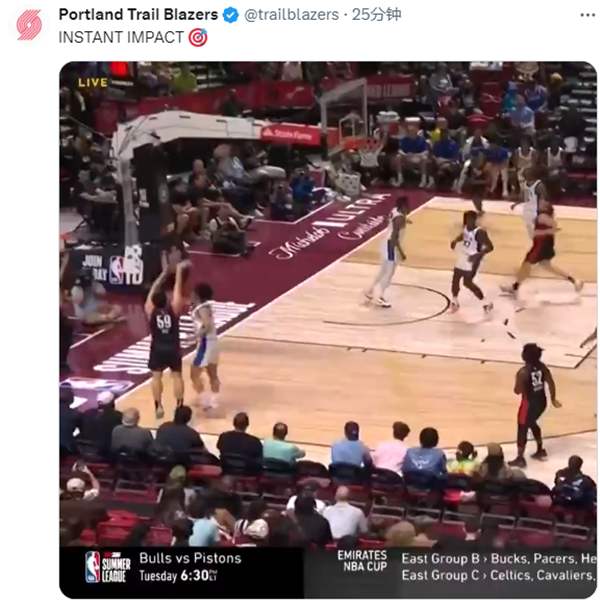Click the East Group C ticker line
600x602 pixels.
tap(498, 575)
